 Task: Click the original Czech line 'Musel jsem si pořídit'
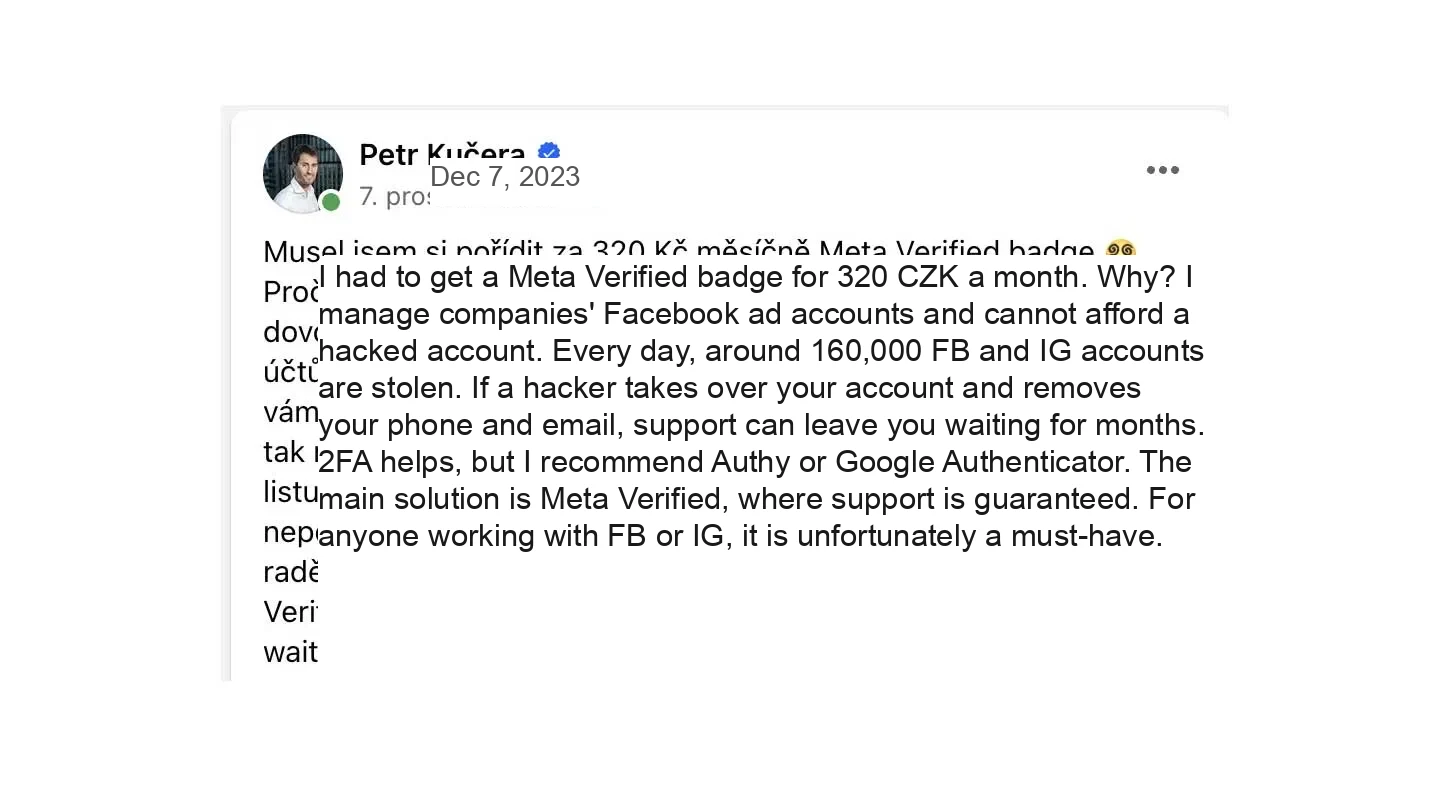680,249
